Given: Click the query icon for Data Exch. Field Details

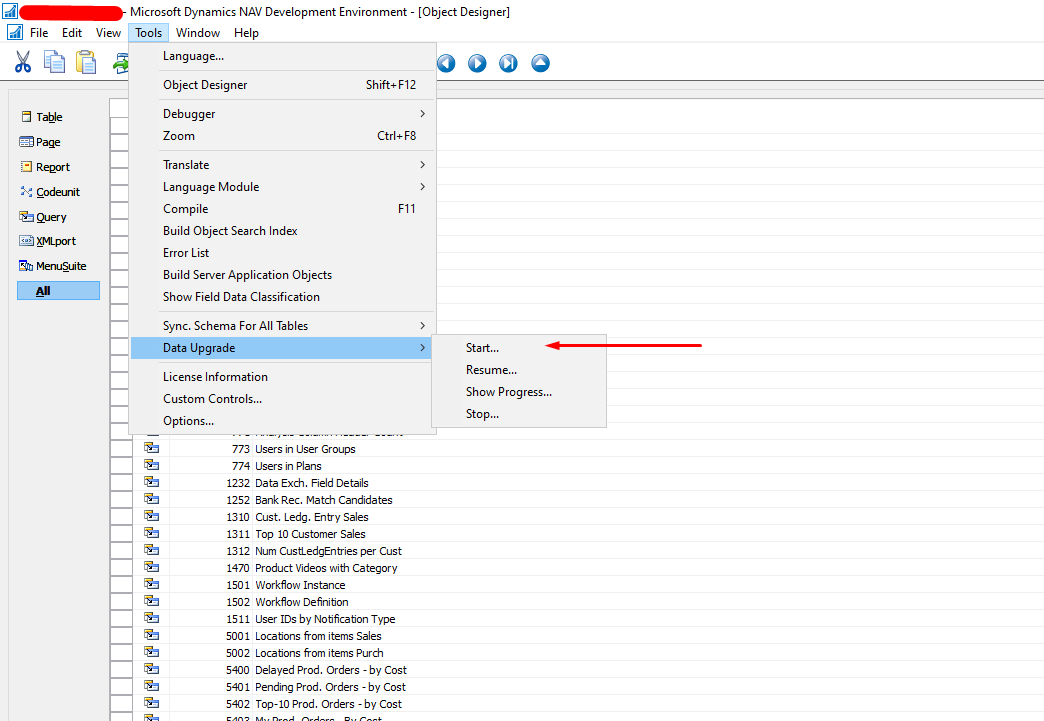Looking at the screenshot, I should (152, 482).
